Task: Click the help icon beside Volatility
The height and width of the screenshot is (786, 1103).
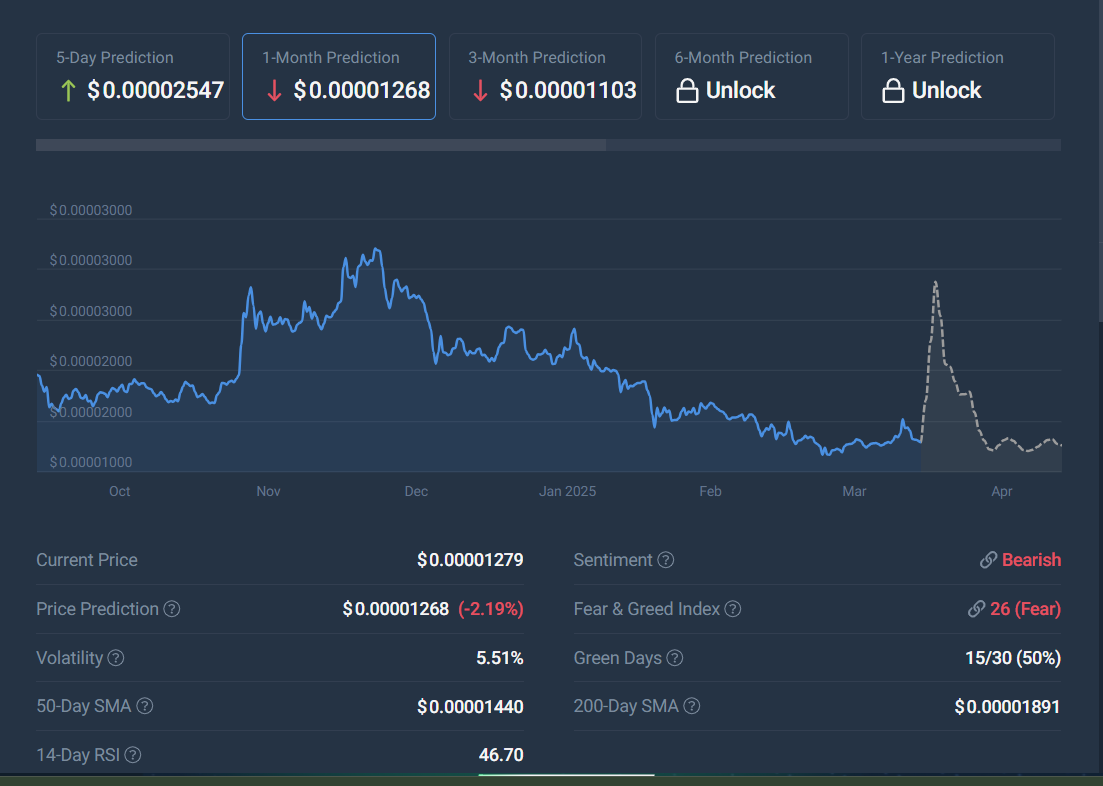Action: pos(116,658)
